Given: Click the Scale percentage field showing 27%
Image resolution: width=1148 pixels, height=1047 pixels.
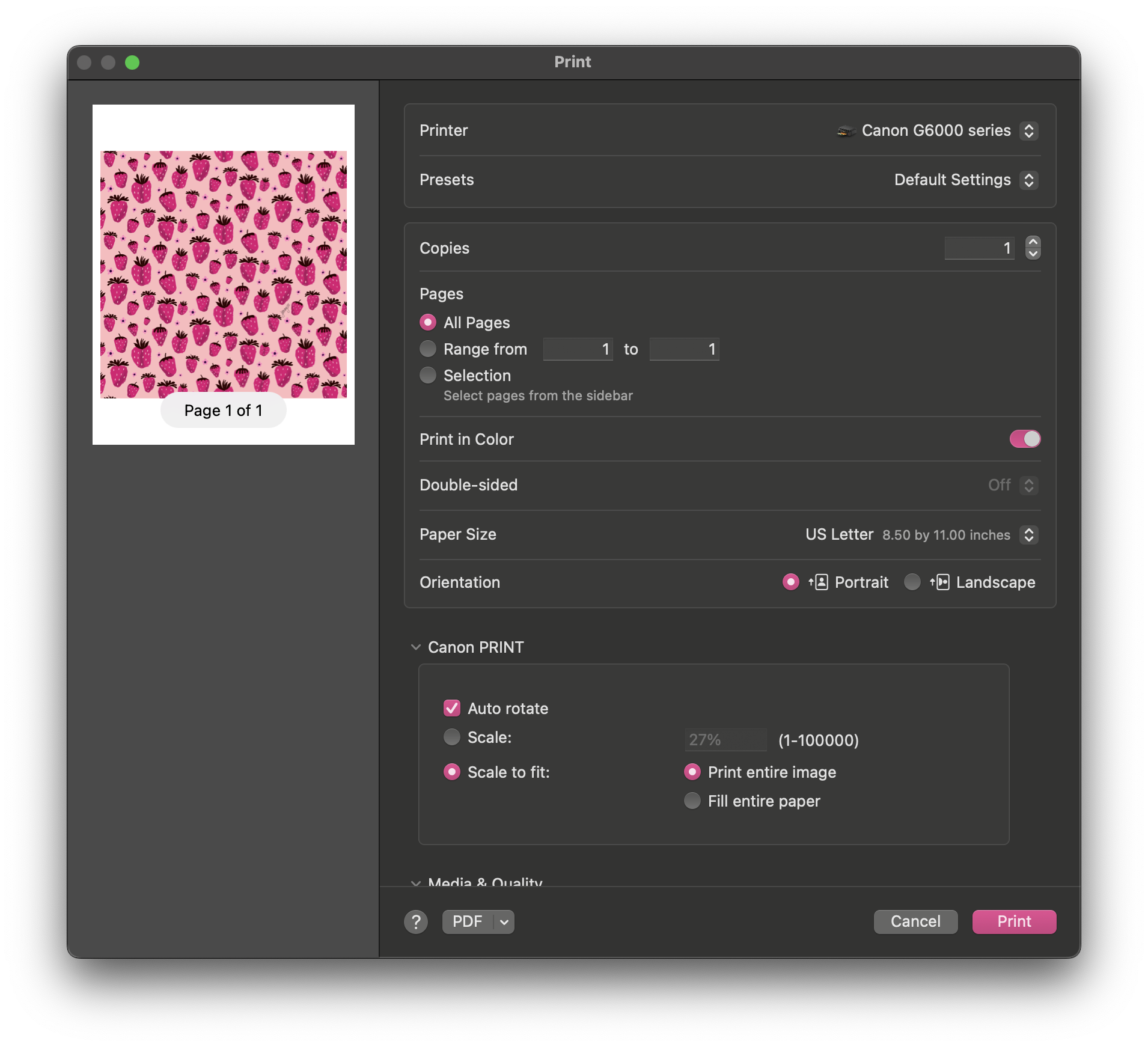Looking at the screenshot, I should coord(725,740).
